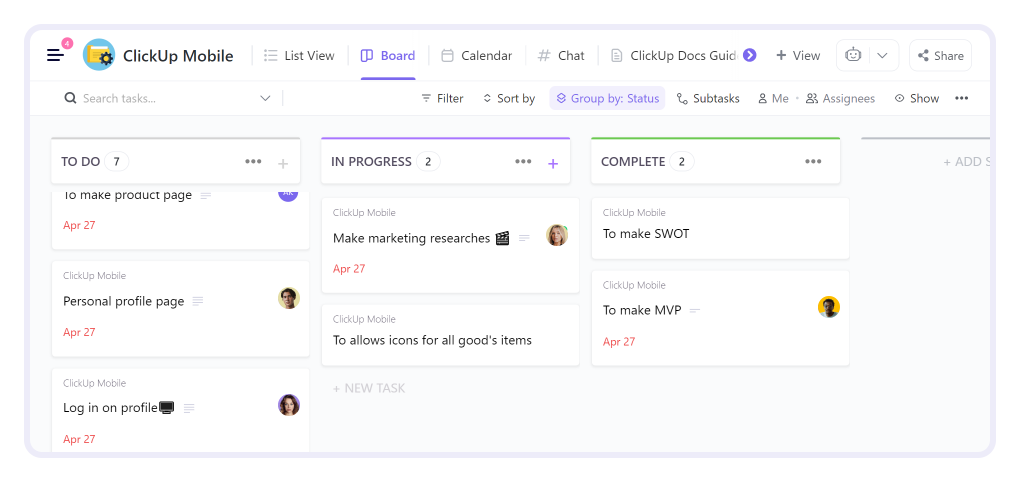Click the purple arrow to show more views

coord(749,55)
